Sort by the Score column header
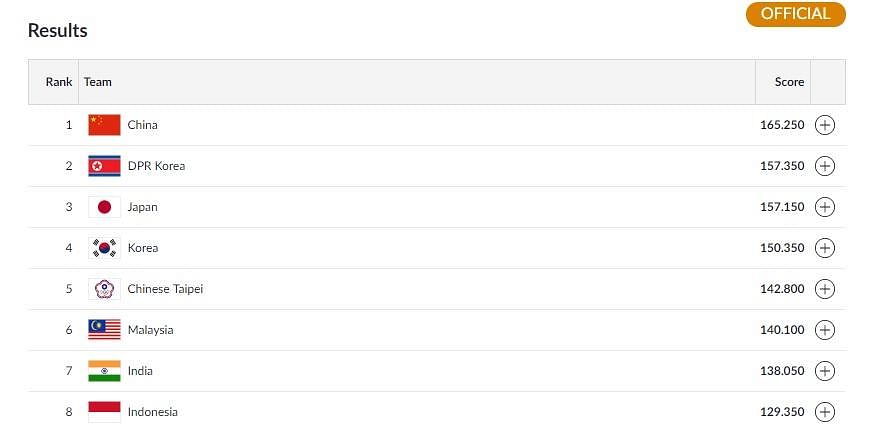The height and width of the screenshot is (445, 871). (789, 82)
